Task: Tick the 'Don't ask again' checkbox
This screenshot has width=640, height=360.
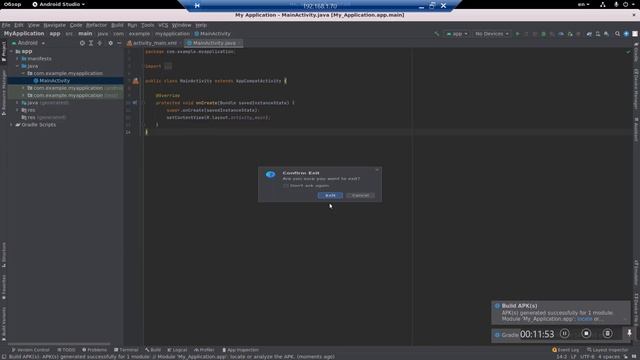Action: [286, 186]
